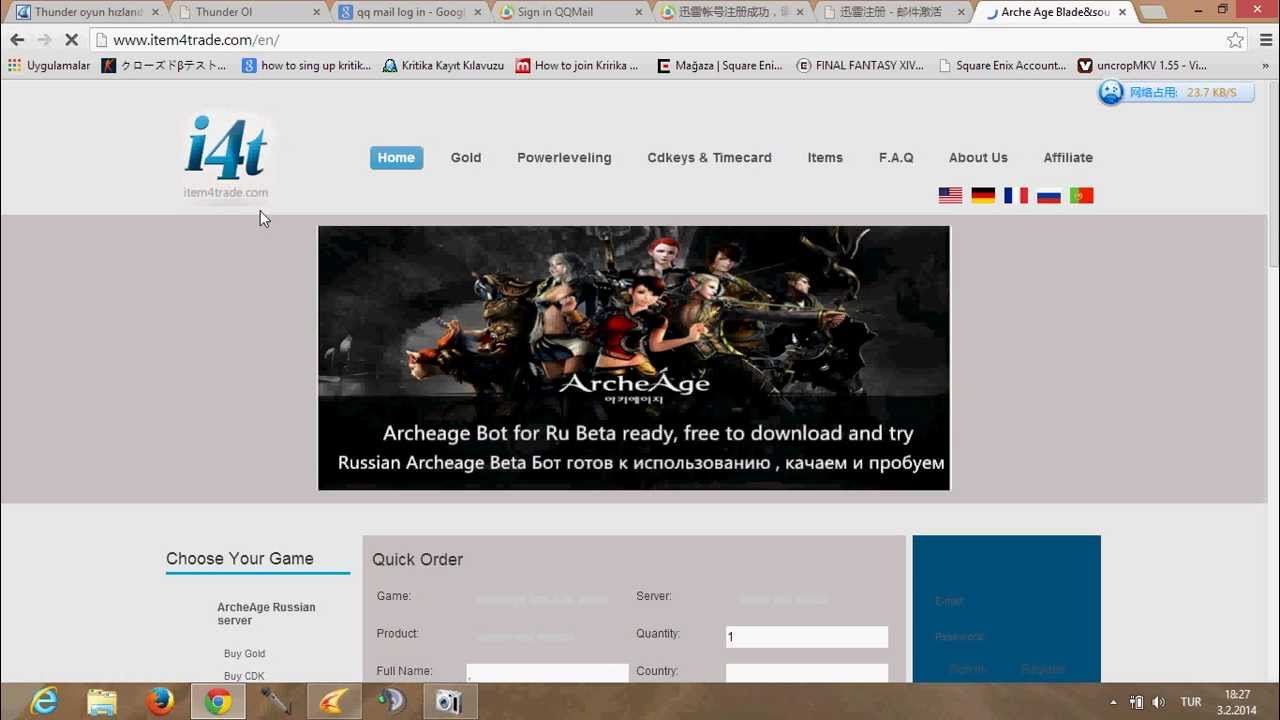
Task: Close the Thunder oyun hızlandırıcı tab
Action: click(155, 13)
